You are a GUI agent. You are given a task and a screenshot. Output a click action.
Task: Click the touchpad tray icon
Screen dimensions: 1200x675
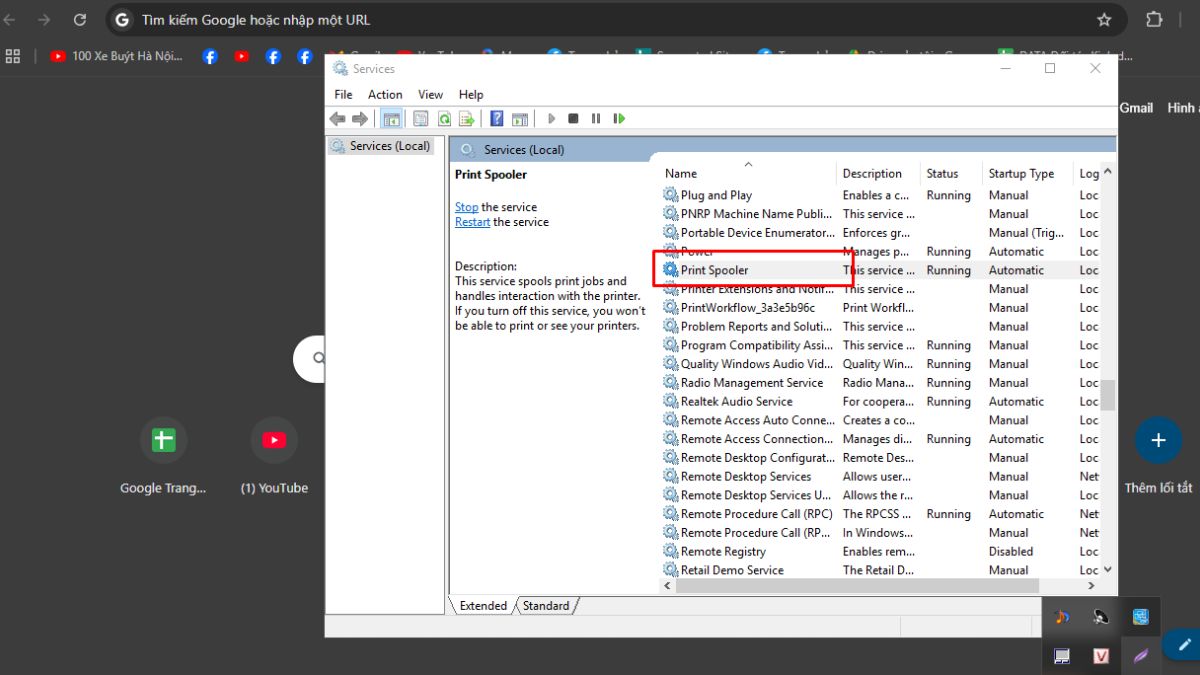(x=1062, y=656)
